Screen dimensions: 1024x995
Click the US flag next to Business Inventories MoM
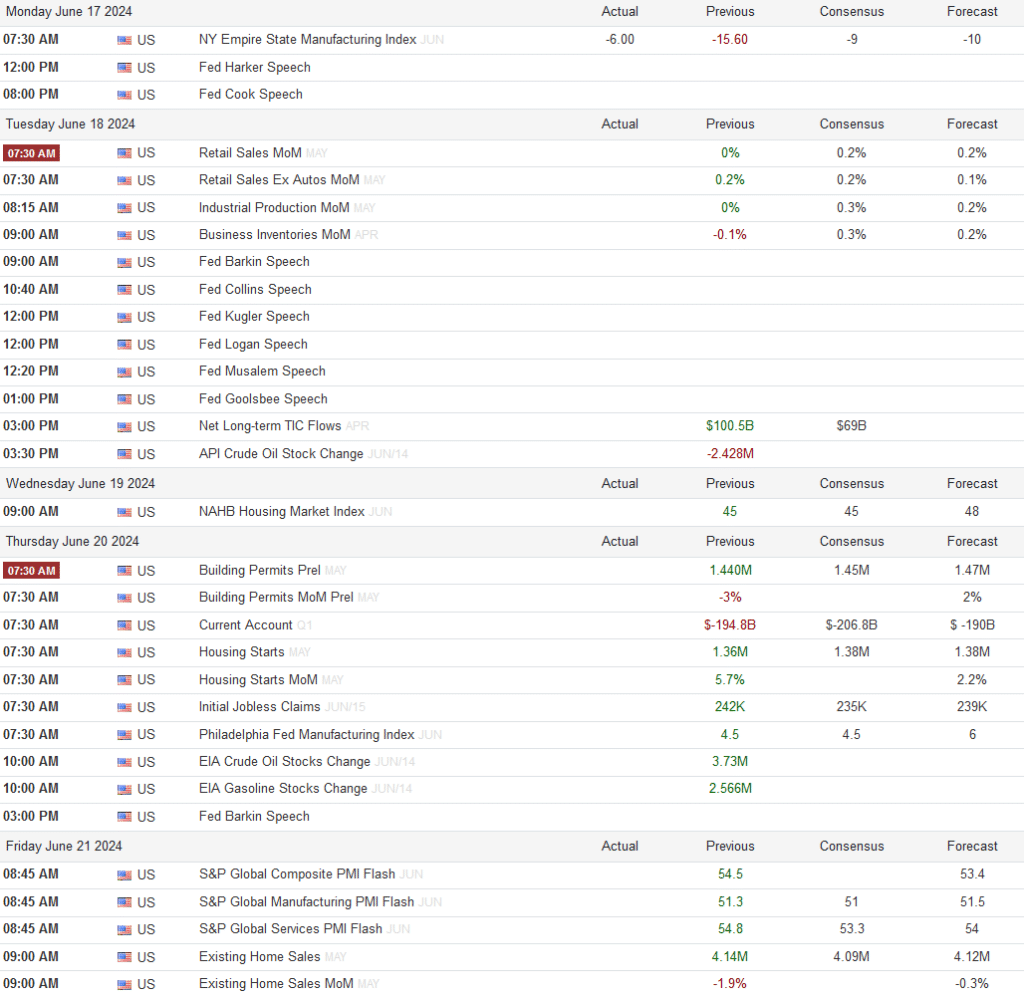124,236
